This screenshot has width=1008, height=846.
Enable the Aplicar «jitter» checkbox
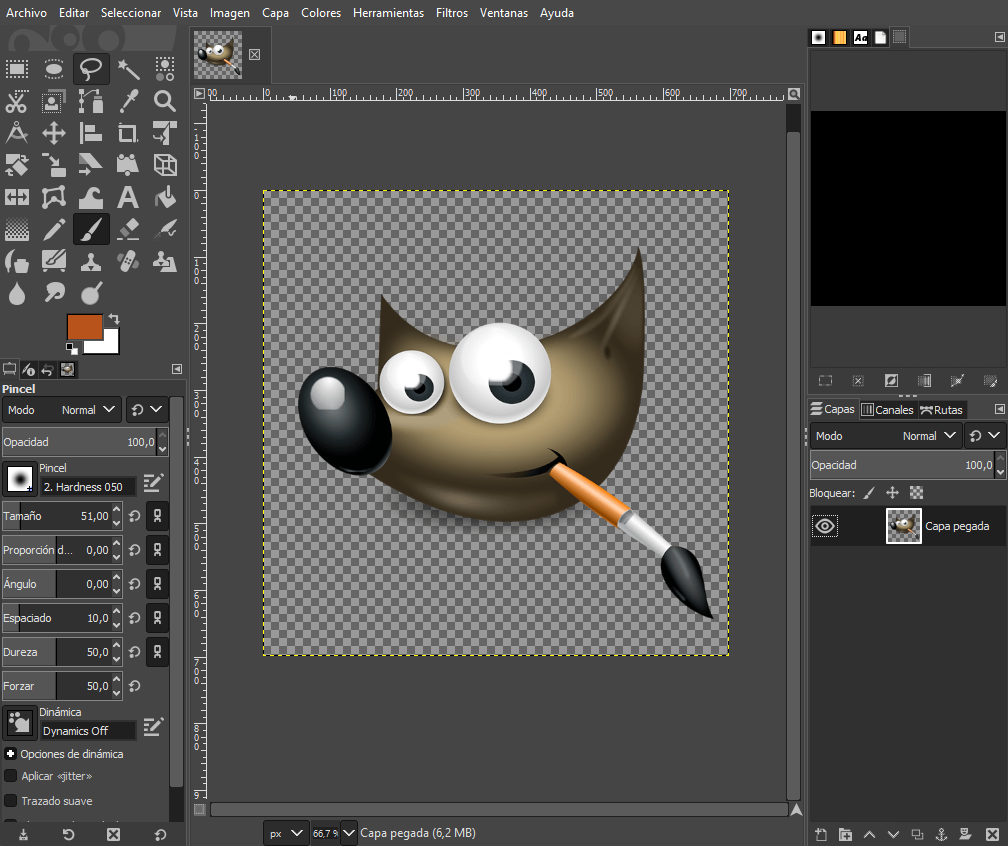click(x=10, y=776)
